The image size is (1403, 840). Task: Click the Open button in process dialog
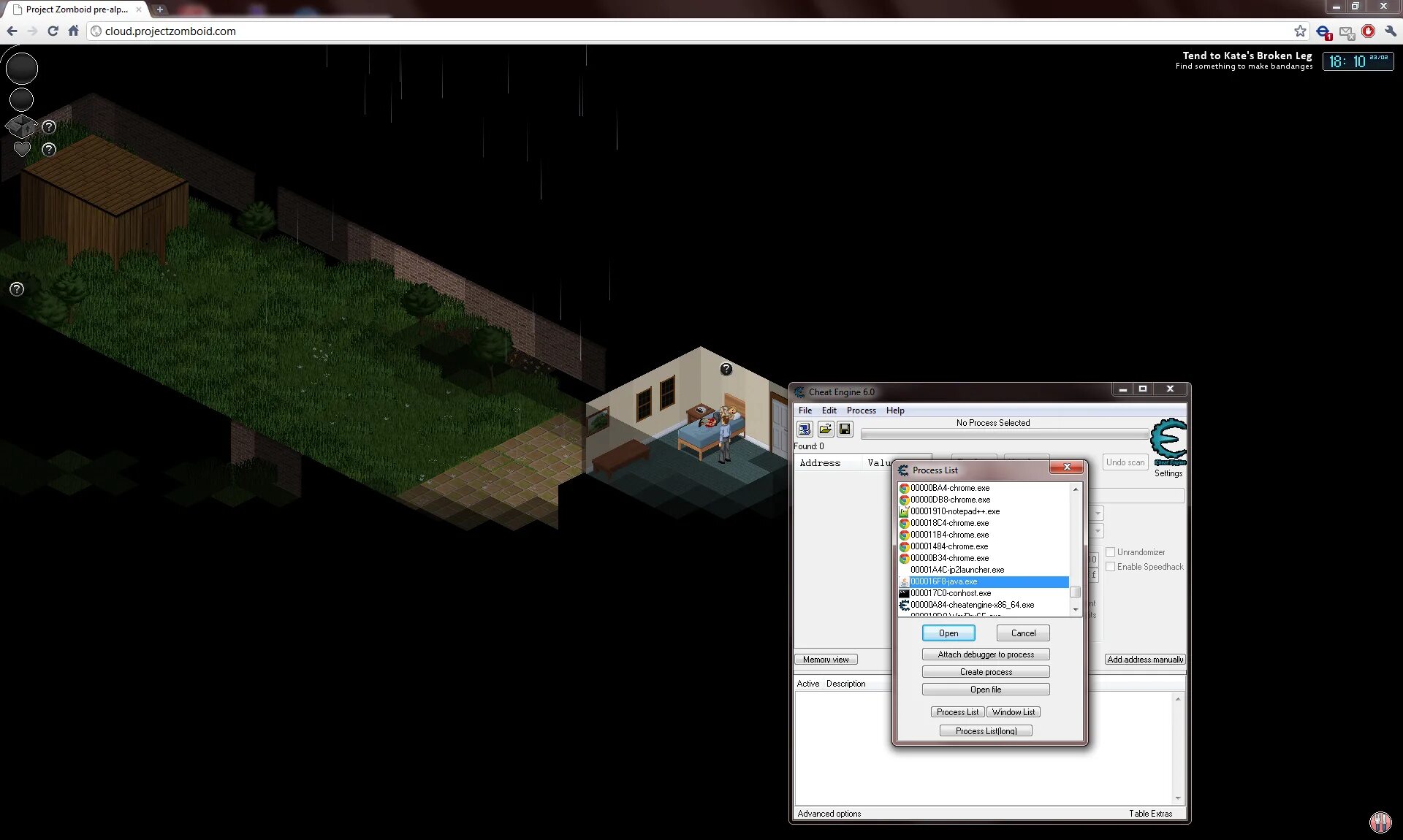coord(947,632)
